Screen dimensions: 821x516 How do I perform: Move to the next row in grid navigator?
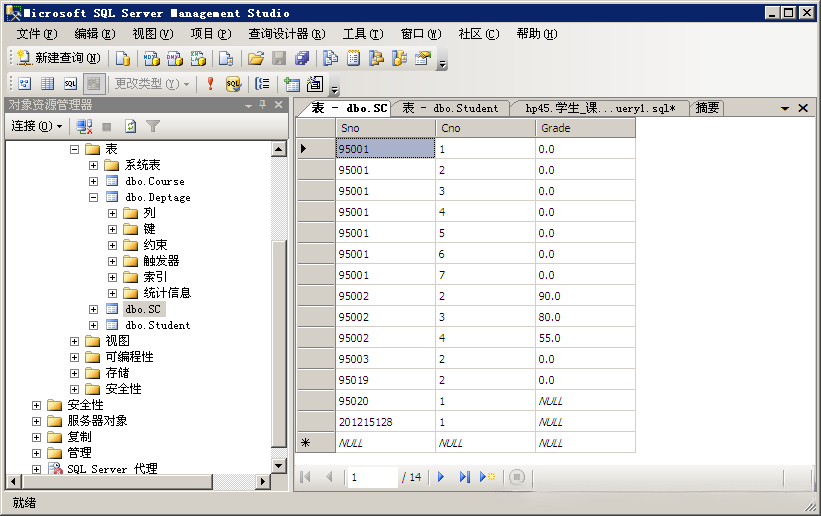441,477
